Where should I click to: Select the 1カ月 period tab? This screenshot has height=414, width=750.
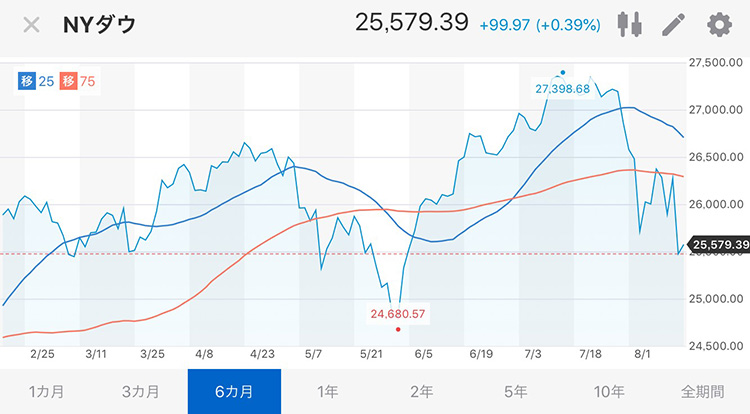[x=46, y=392]
